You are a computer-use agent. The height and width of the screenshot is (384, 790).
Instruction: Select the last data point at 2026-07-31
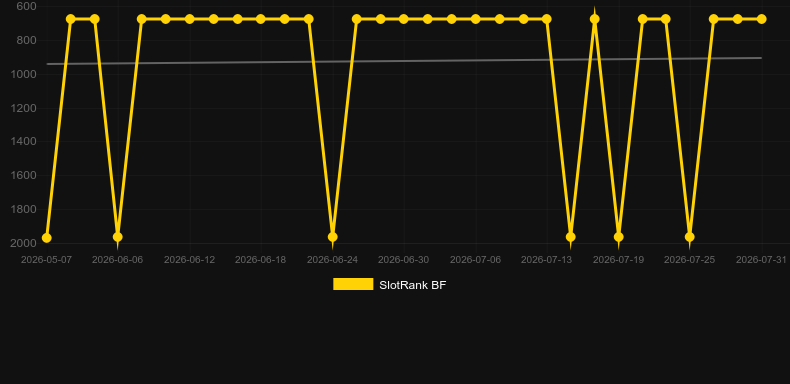[x=761, y=19]
